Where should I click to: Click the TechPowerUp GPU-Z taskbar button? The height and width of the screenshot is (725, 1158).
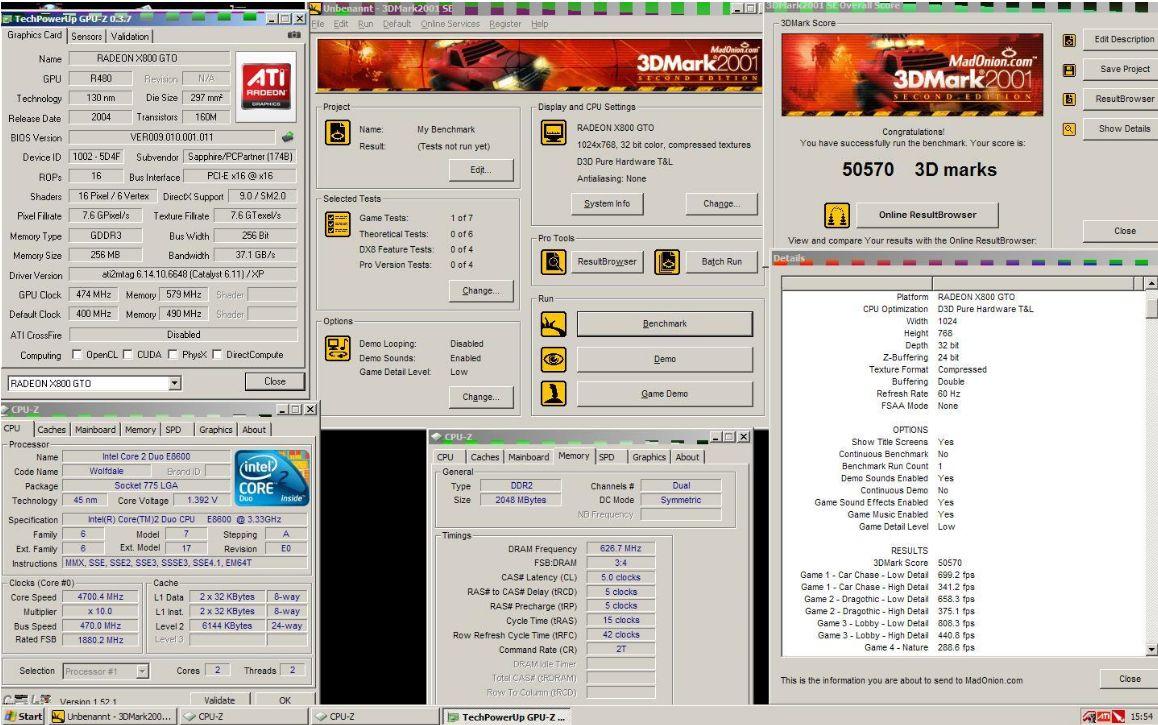(x=507, y=717)
